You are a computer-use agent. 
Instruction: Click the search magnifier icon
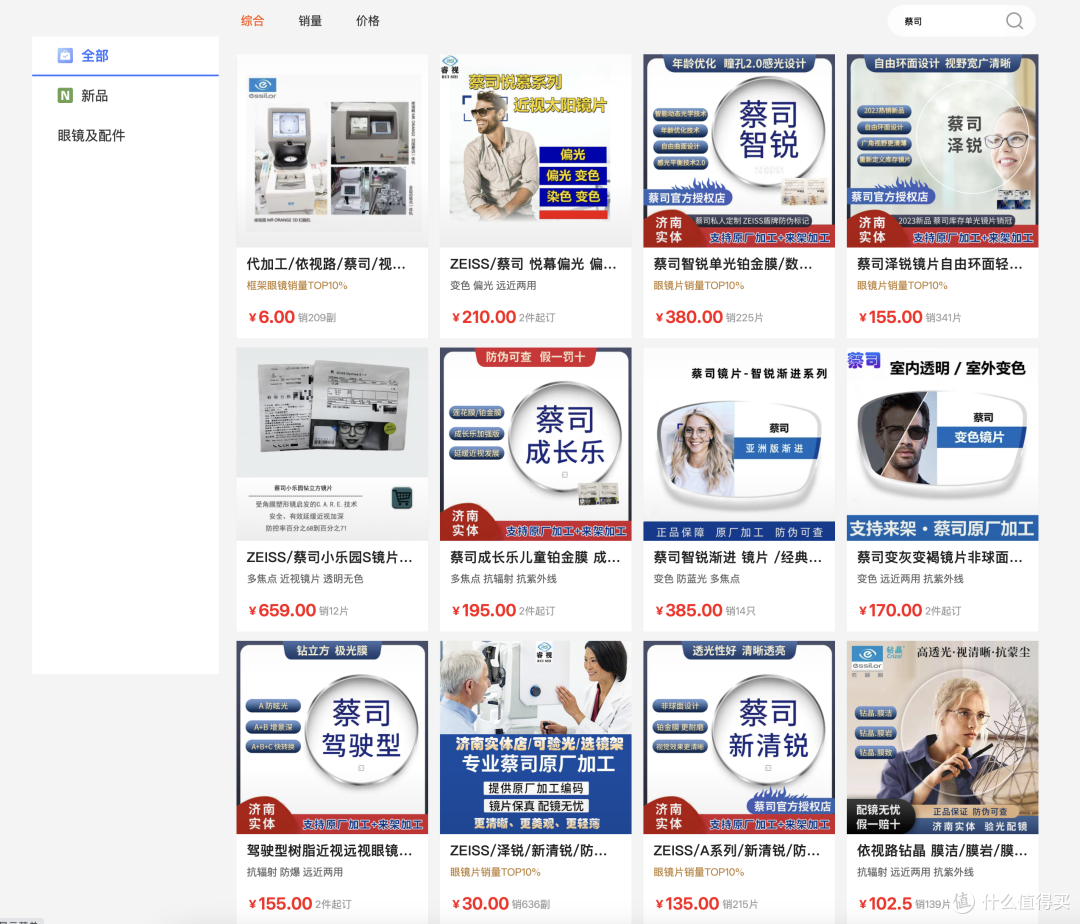pyautogui.click(x=1014, y=21)
